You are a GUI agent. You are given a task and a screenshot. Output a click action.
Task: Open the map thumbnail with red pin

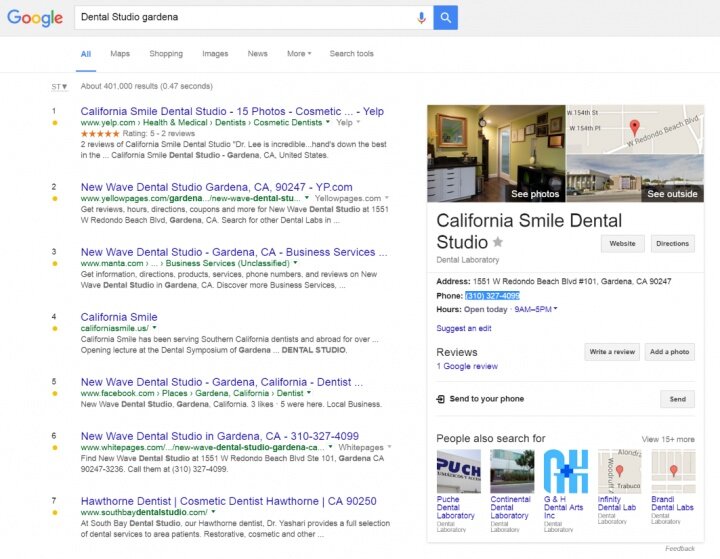click(635, 129)
